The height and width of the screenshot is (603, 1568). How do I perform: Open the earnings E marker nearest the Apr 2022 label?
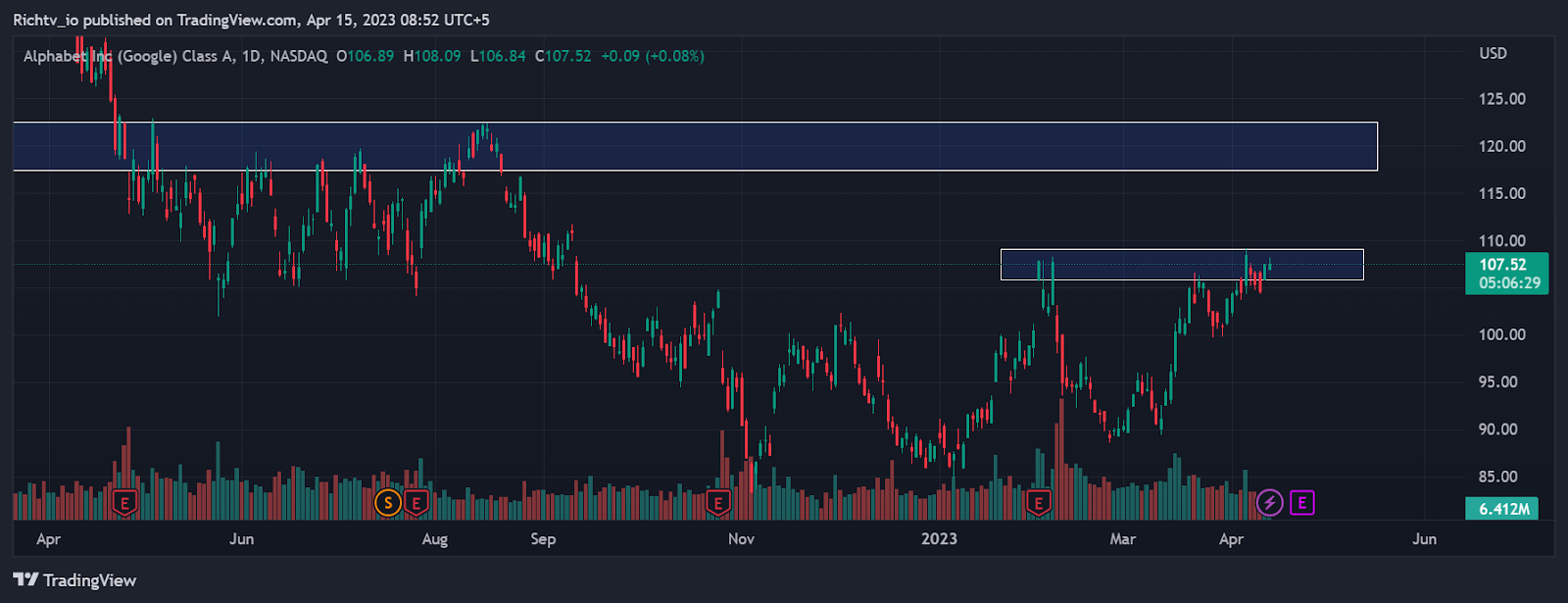pos(124,504)
